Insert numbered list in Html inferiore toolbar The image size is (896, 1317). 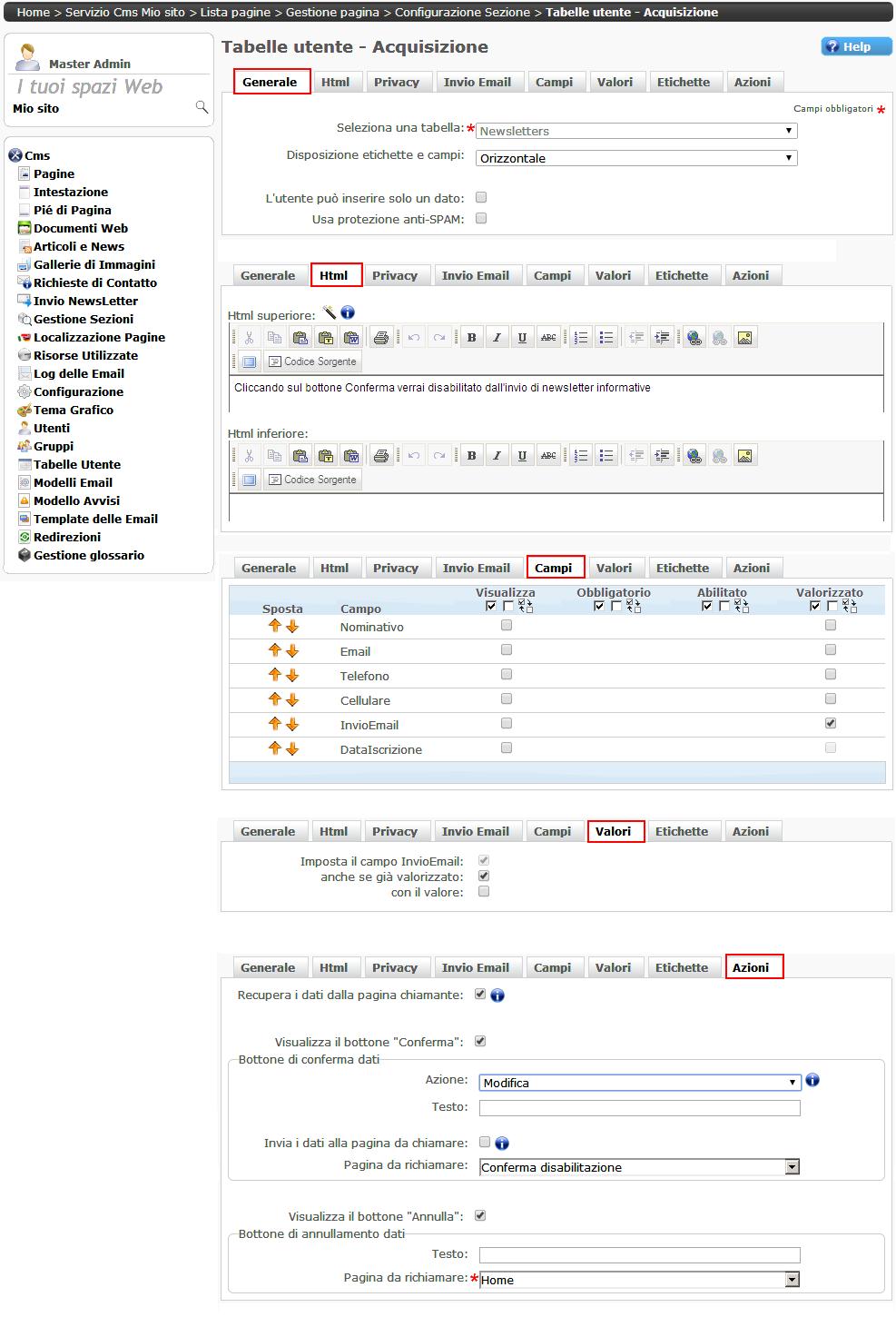coord(581,456)
